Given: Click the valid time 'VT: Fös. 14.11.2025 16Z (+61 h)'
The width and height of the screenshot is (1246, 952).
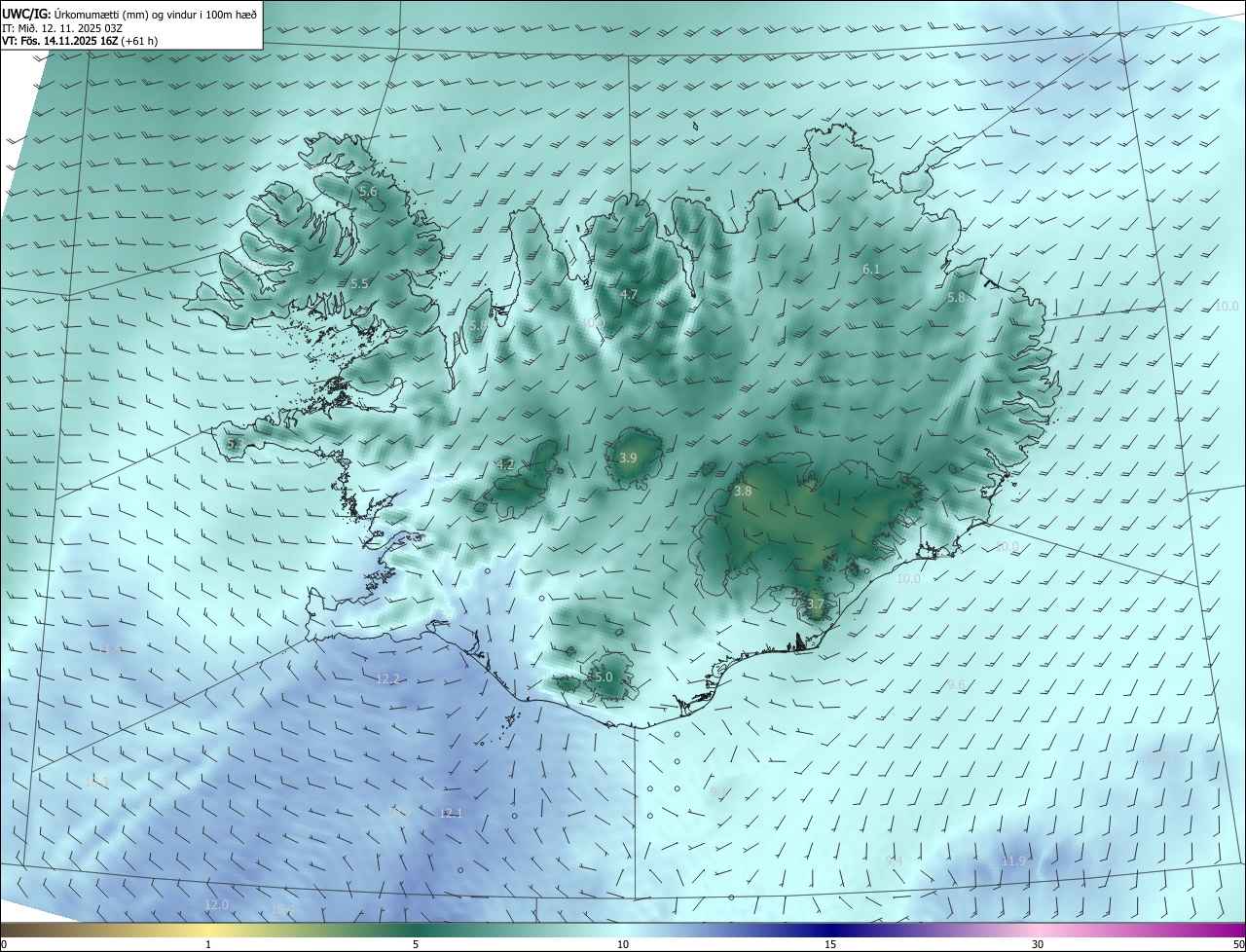Looking at the screenshot, I should tap(80, 41).
